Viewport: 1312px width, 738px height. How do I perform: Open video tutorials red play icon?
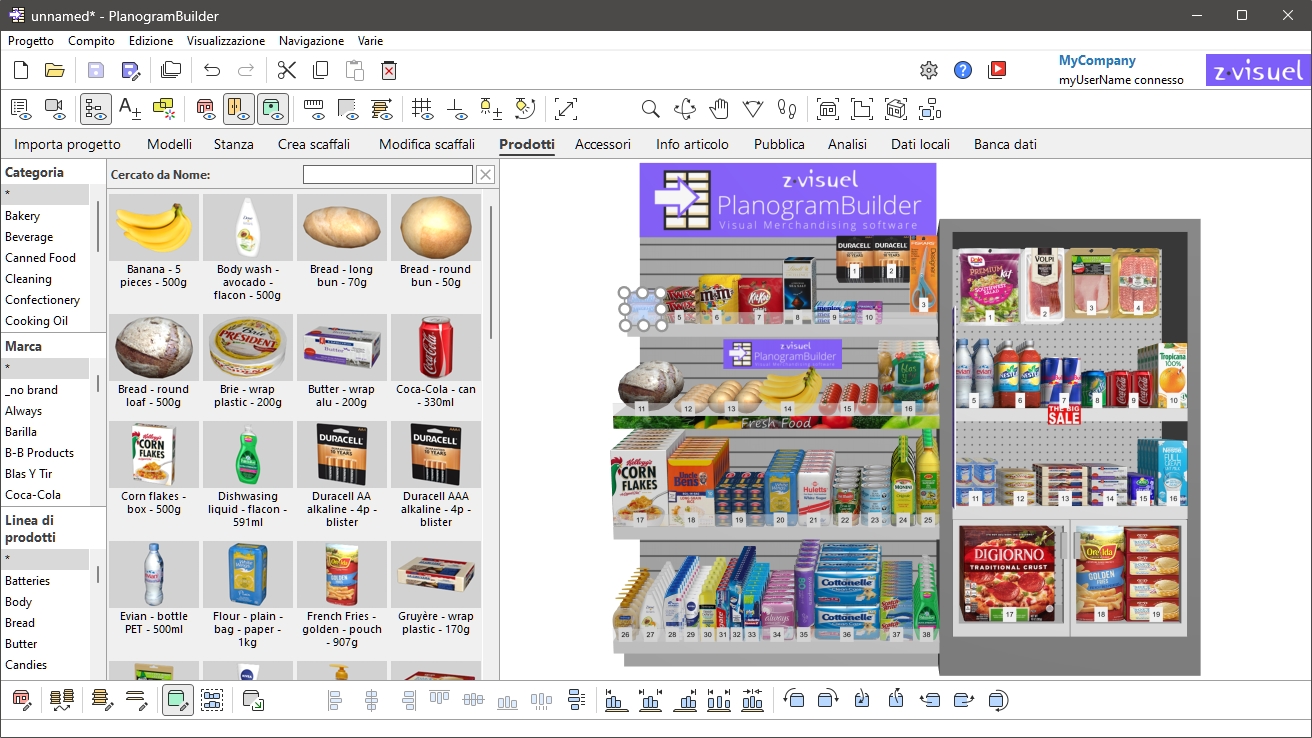pyautogui.click(x=997, y=70)
